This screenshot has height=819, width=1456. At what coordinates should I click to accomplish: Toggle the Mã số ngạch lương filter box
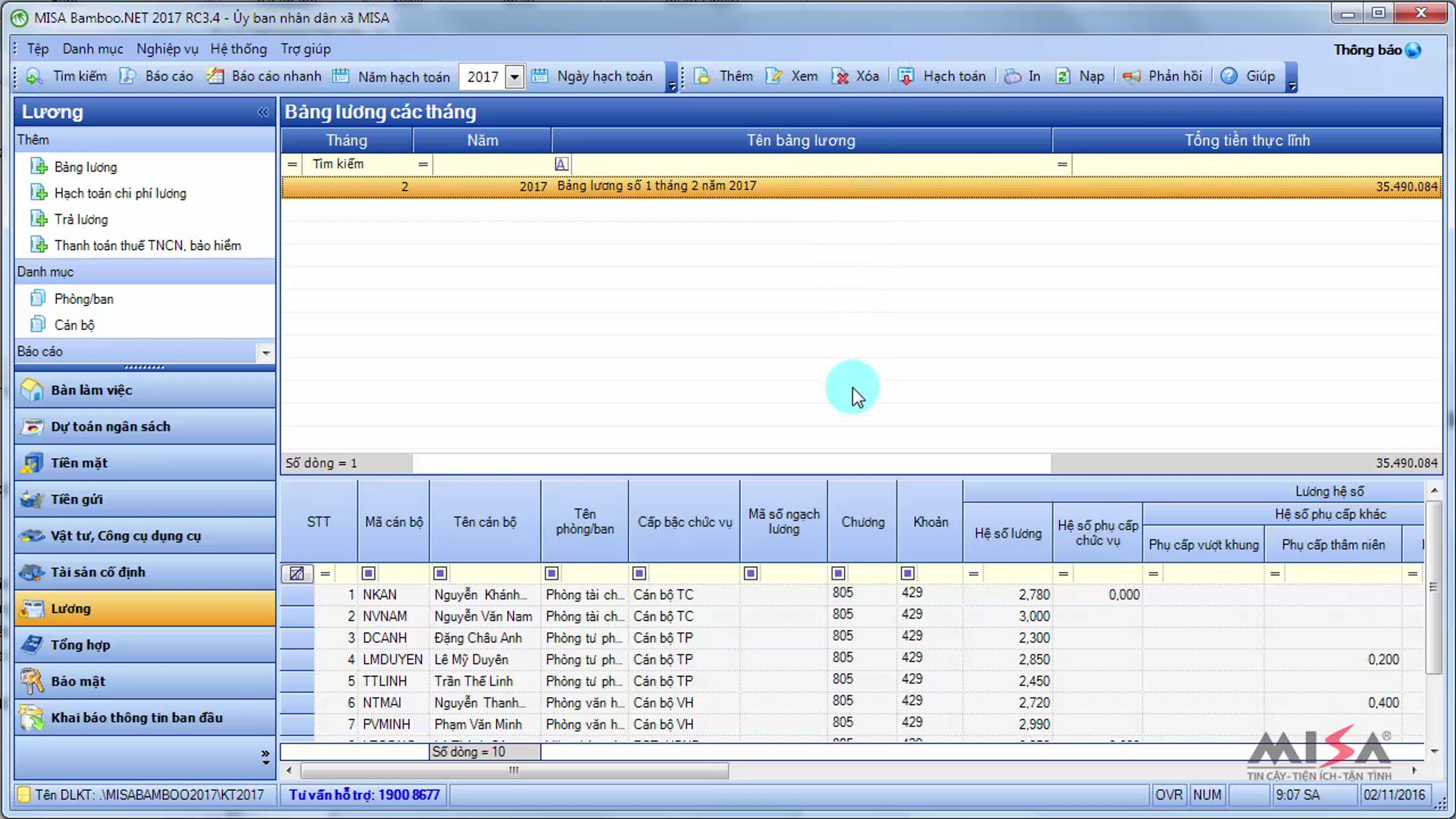pos(750,573)
